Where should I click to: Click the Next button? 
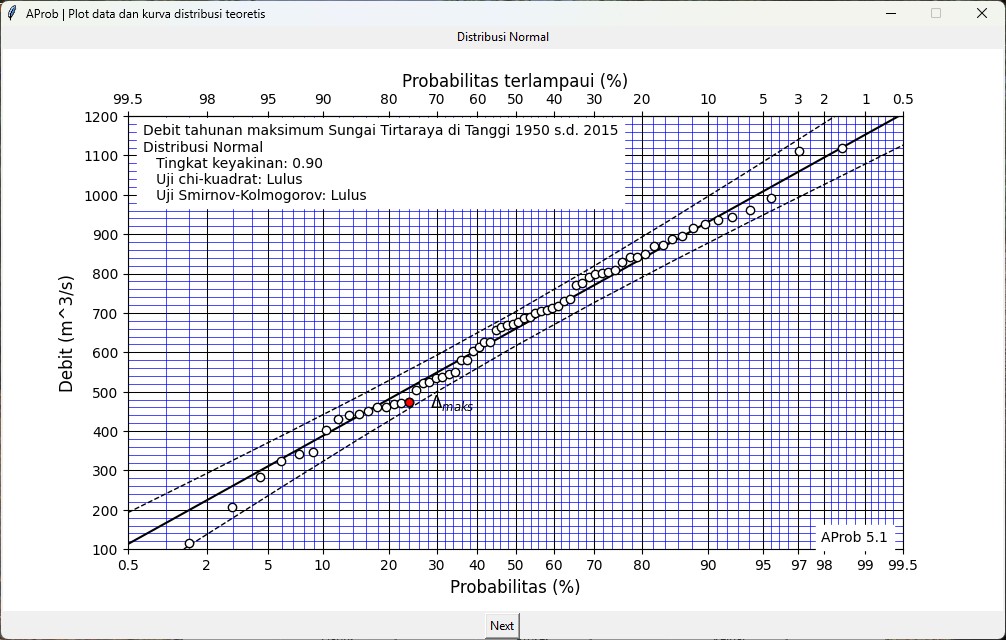(x=502, y=626)
